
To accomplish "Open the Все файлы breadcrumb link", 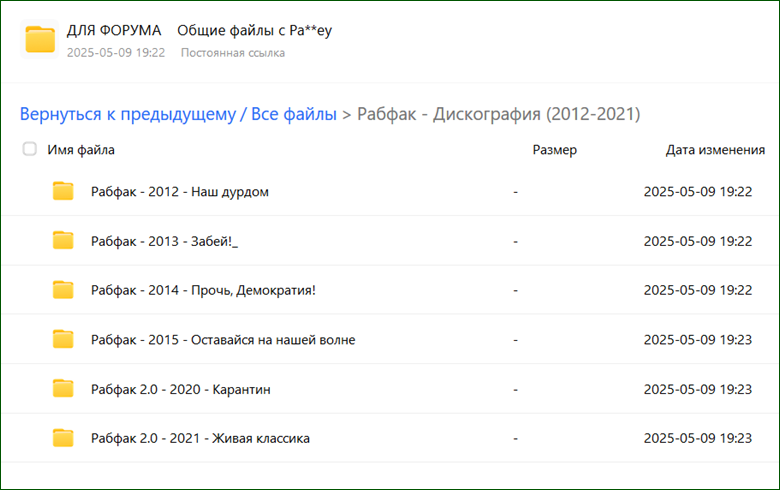I will 294,114.
